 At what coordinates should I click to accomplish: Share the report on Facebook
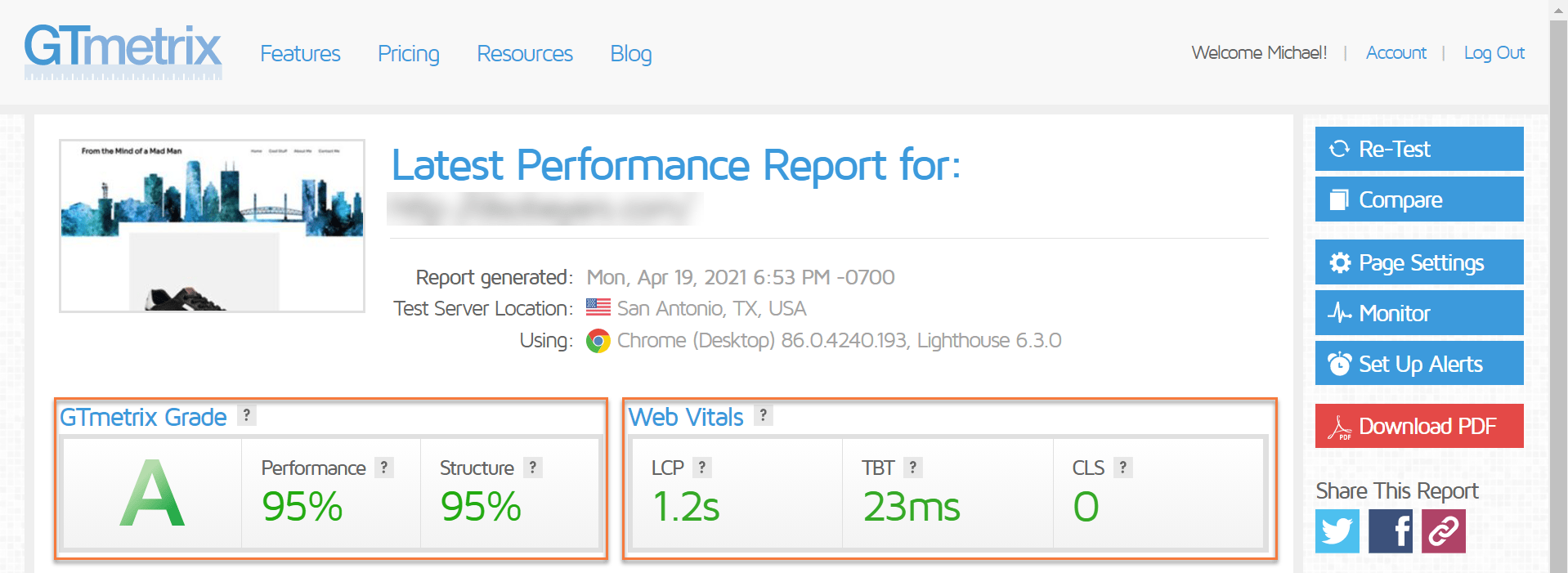click(1390, 531)
